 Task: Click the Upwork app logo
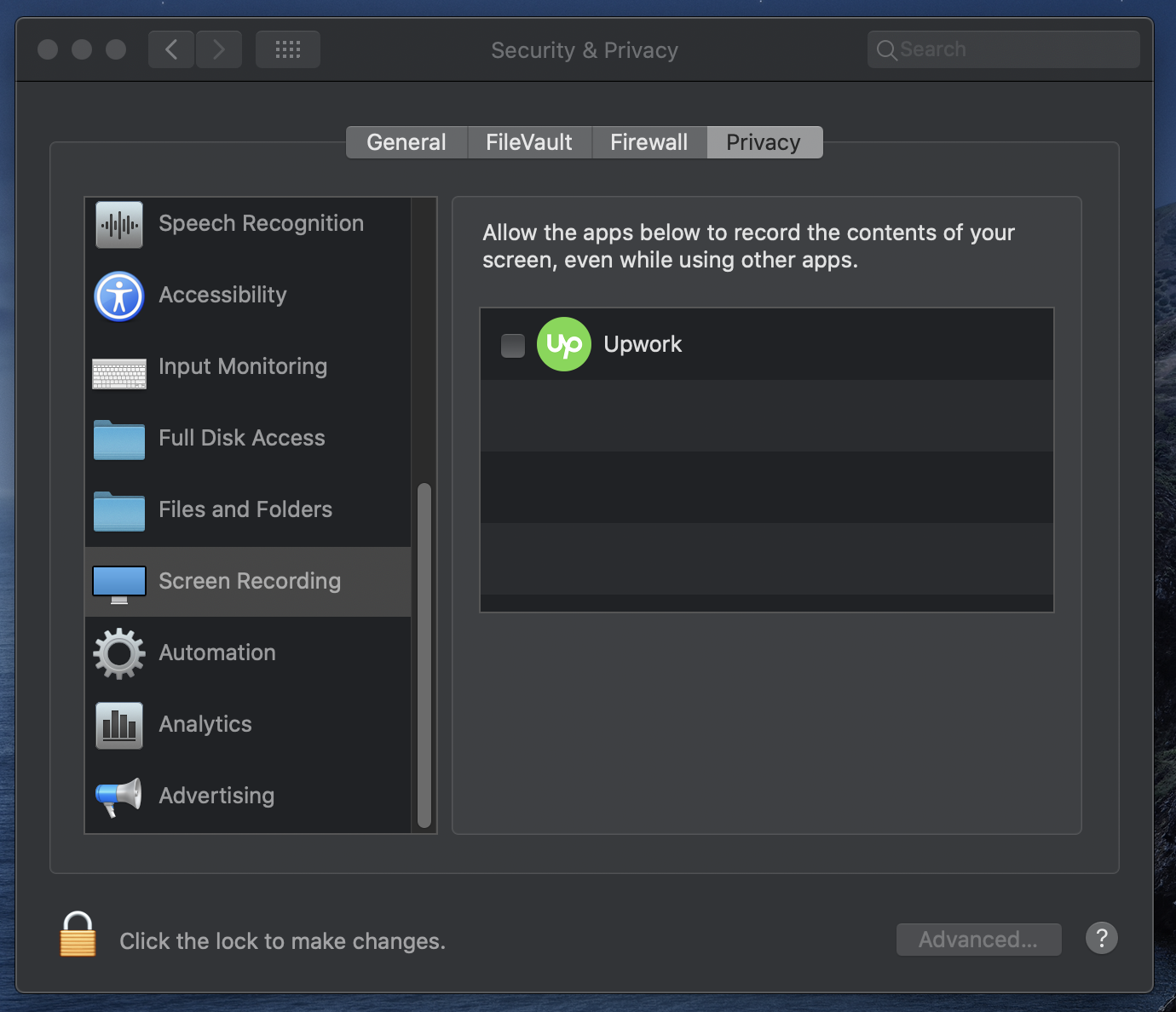click(x=563, y=344)
